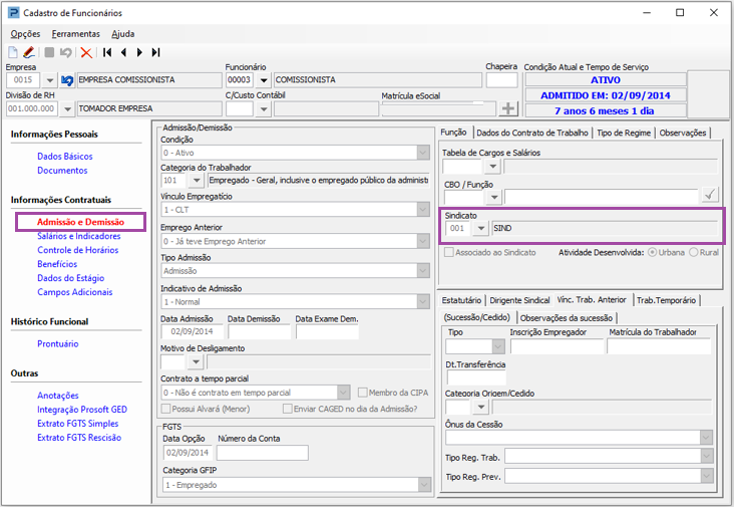Click the Número da Conta field
Viewport: 734px width, 507px height.
pyautogui.click(x=263, y=453)
